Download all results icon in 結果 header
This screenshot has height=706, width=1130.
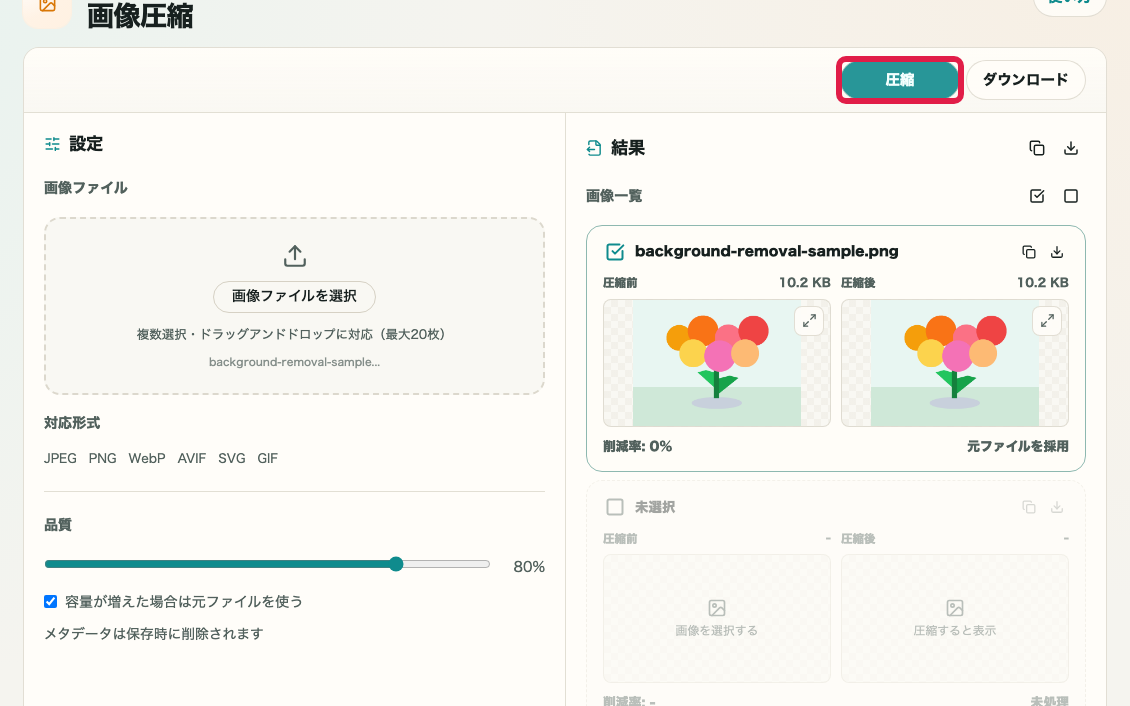[x=1071, y=148]
